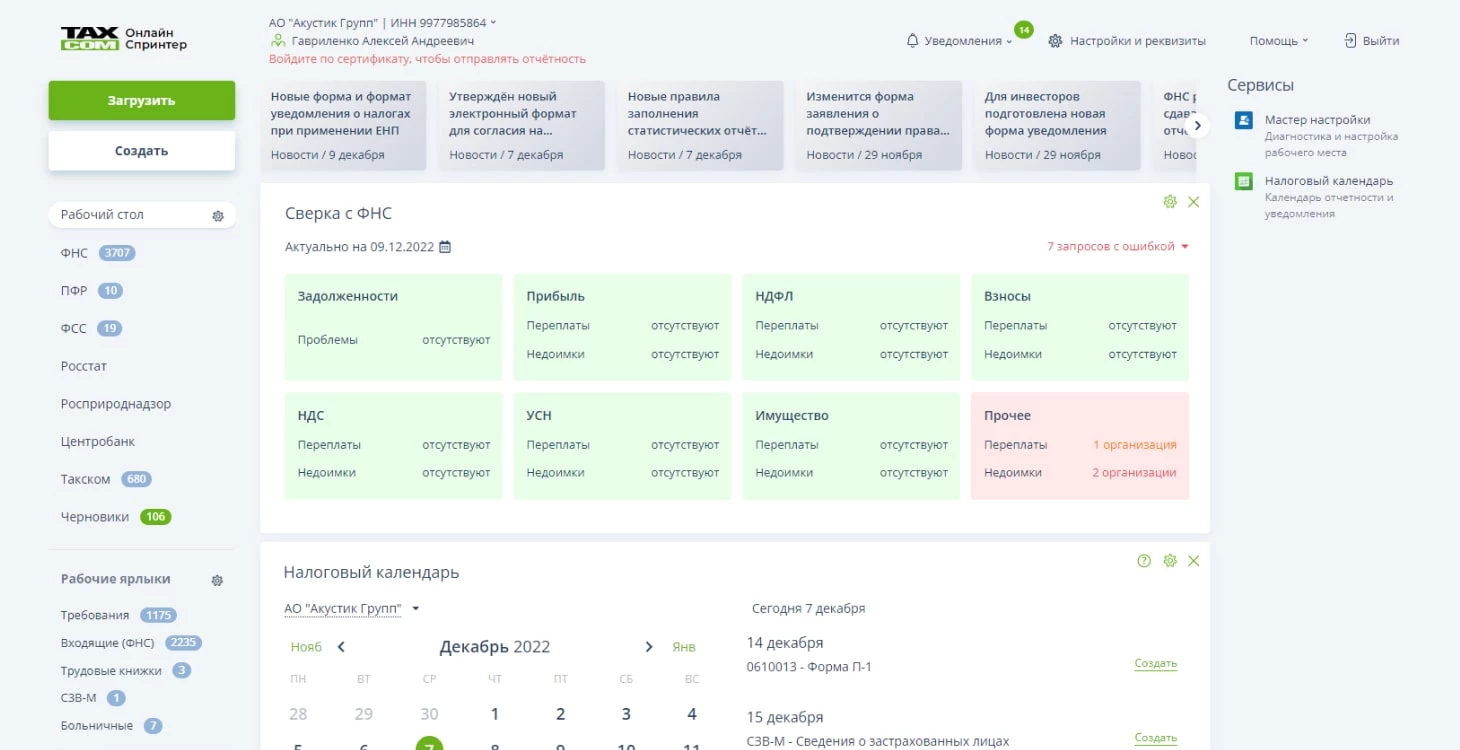Expand the organization dropdown АО Акустик Групп in header
This screenshot has height=750, width=1460.
pos(383,23)
